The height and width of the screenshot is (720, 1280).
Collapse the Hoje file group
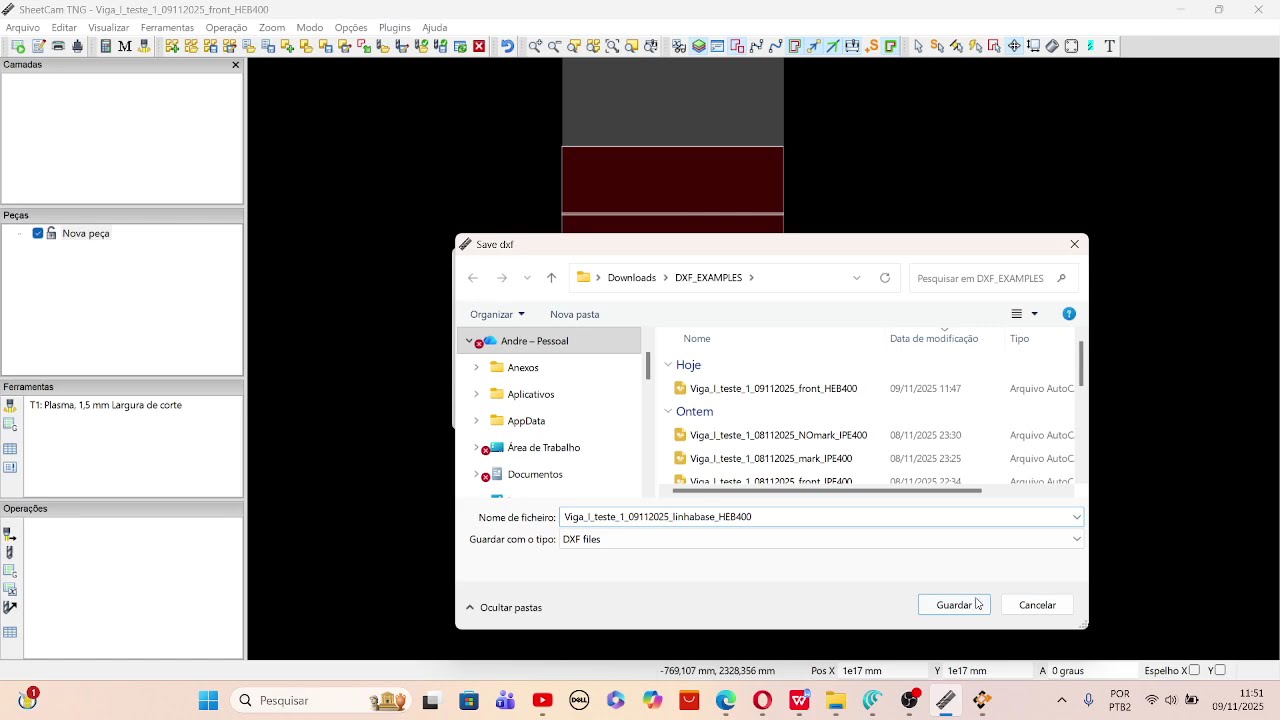pos(668,365)
